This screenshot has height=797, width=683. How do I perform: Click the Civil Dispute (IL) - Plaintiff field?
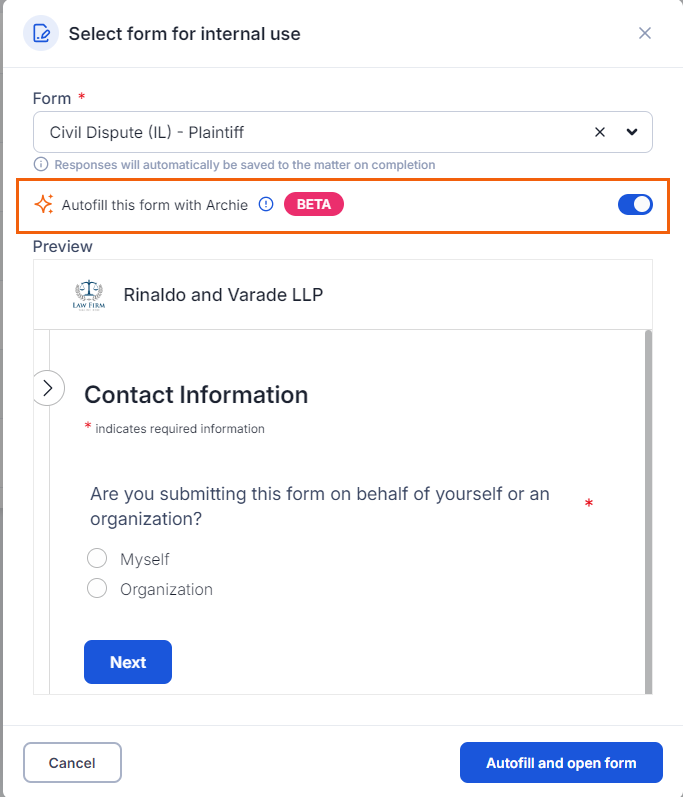343,132
